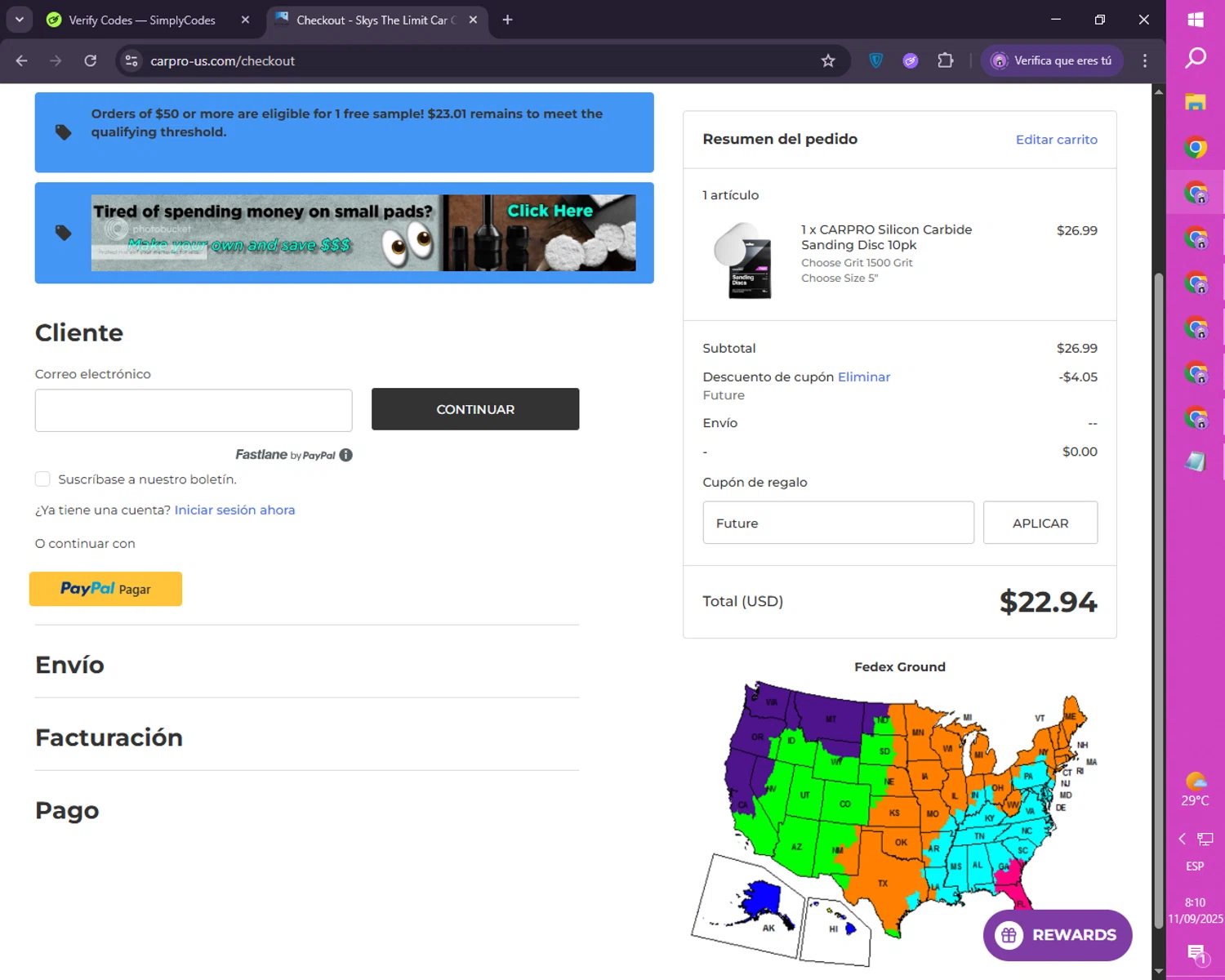
Task: Click the browser forward arrow
Action: 56,60
